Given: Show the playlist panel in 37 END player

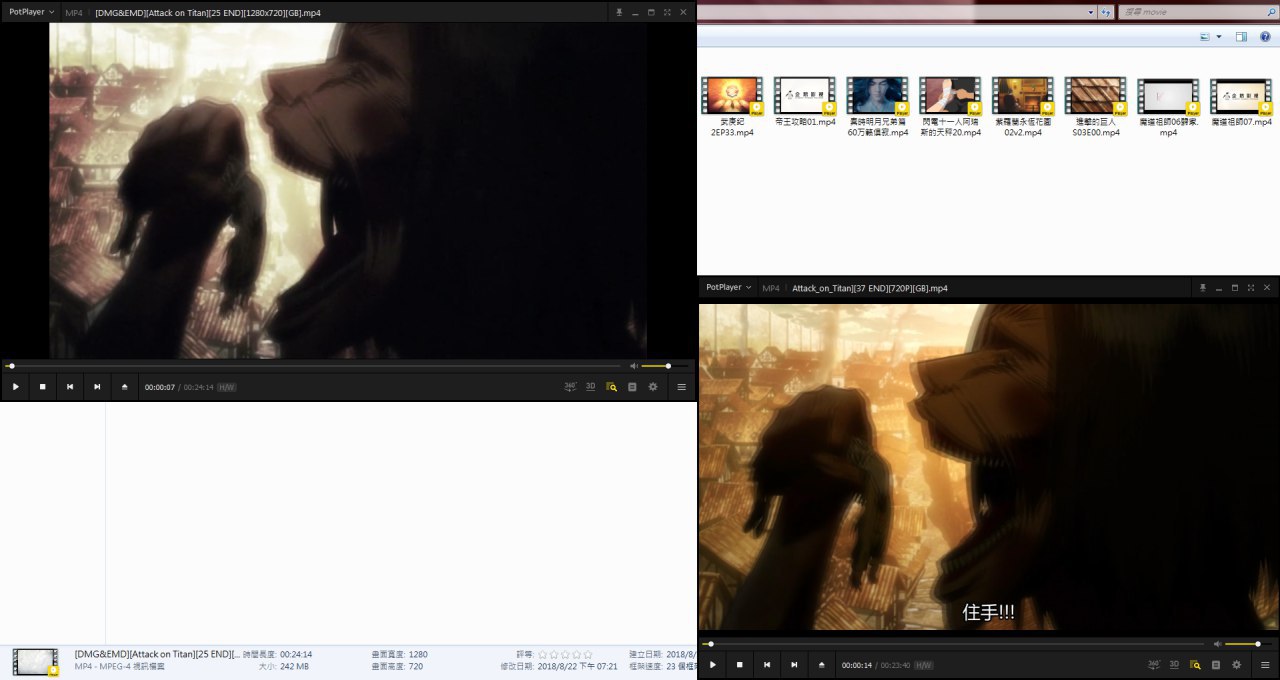Looking at the screenshot, I should 1216,664.
